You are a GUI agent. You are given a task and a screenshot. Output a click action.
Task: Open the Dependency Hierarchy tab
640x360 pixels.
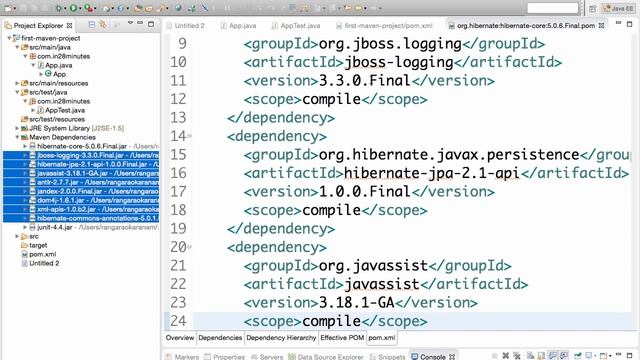tap(281, 338)
